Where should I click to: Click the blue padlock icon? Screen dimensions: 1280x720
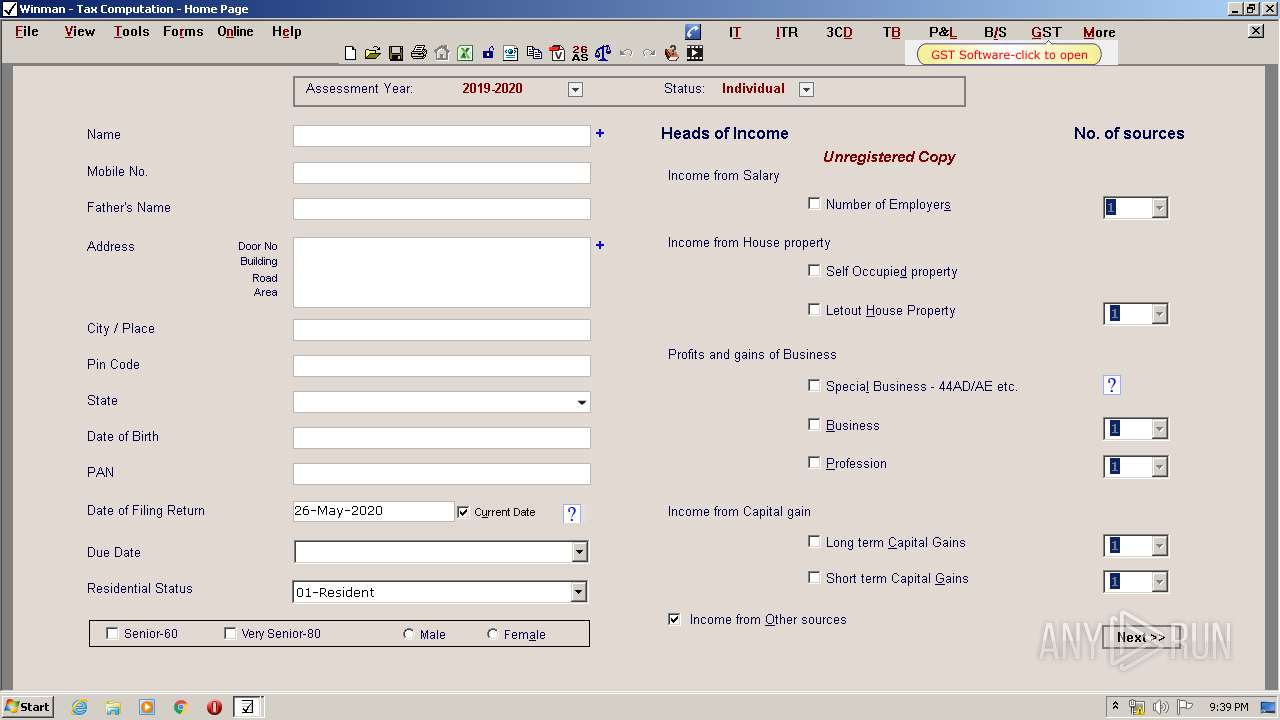[x=488, y=53]
